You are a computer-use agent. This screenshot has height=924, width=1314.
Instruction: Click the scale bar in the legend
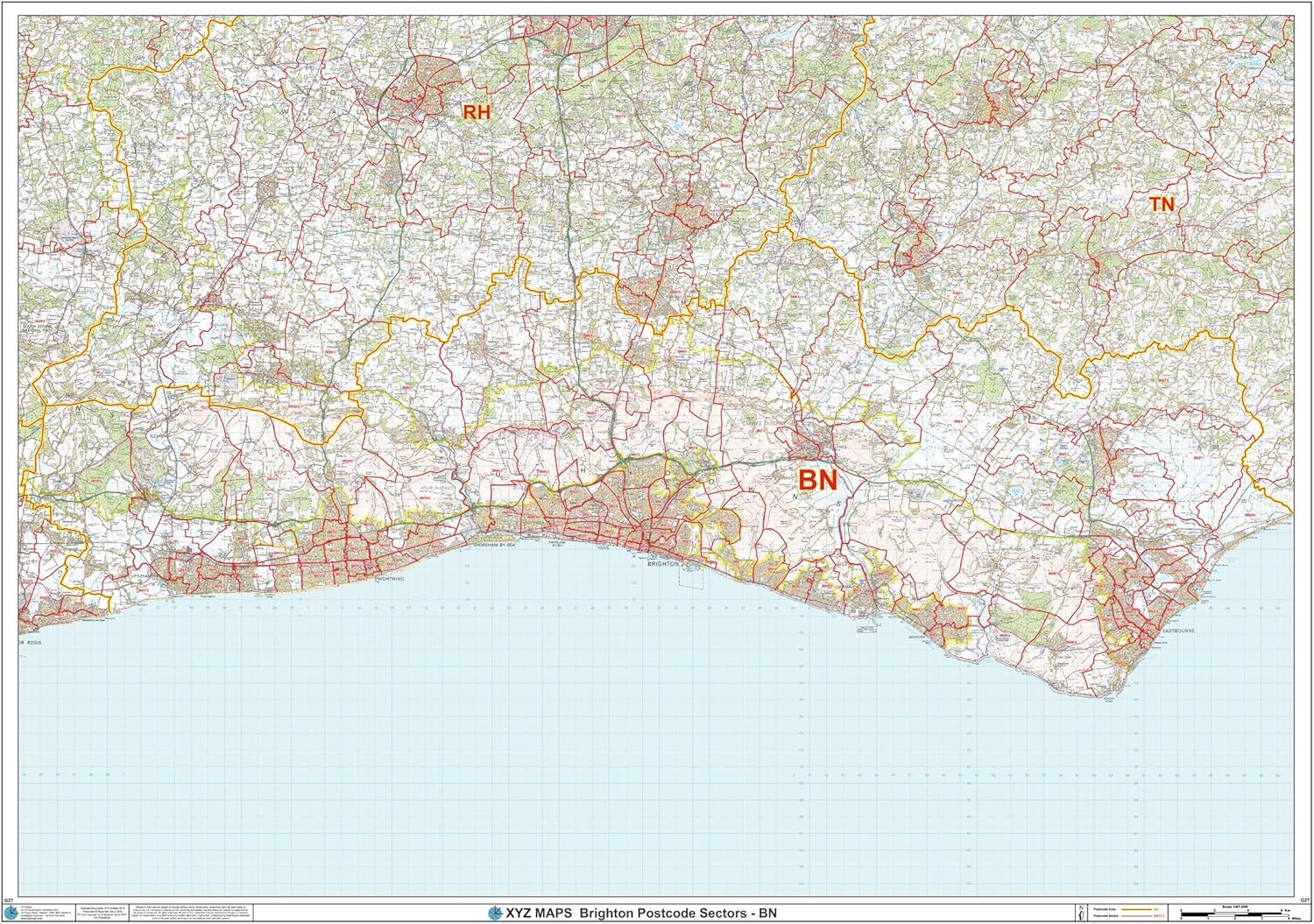tap(1235, 913)
